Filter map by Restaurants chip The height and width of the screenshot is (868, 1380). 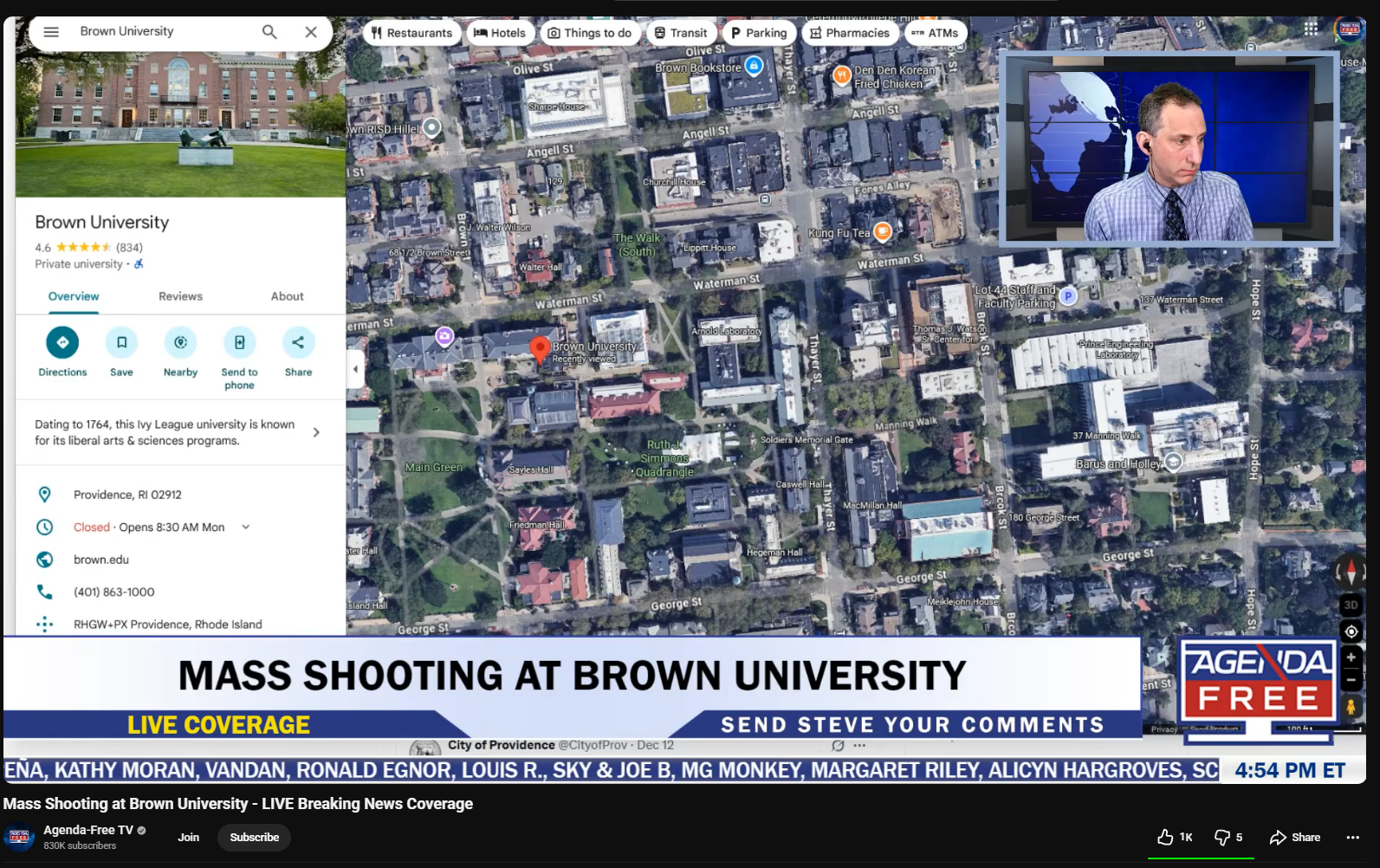[x=411, y=33]
